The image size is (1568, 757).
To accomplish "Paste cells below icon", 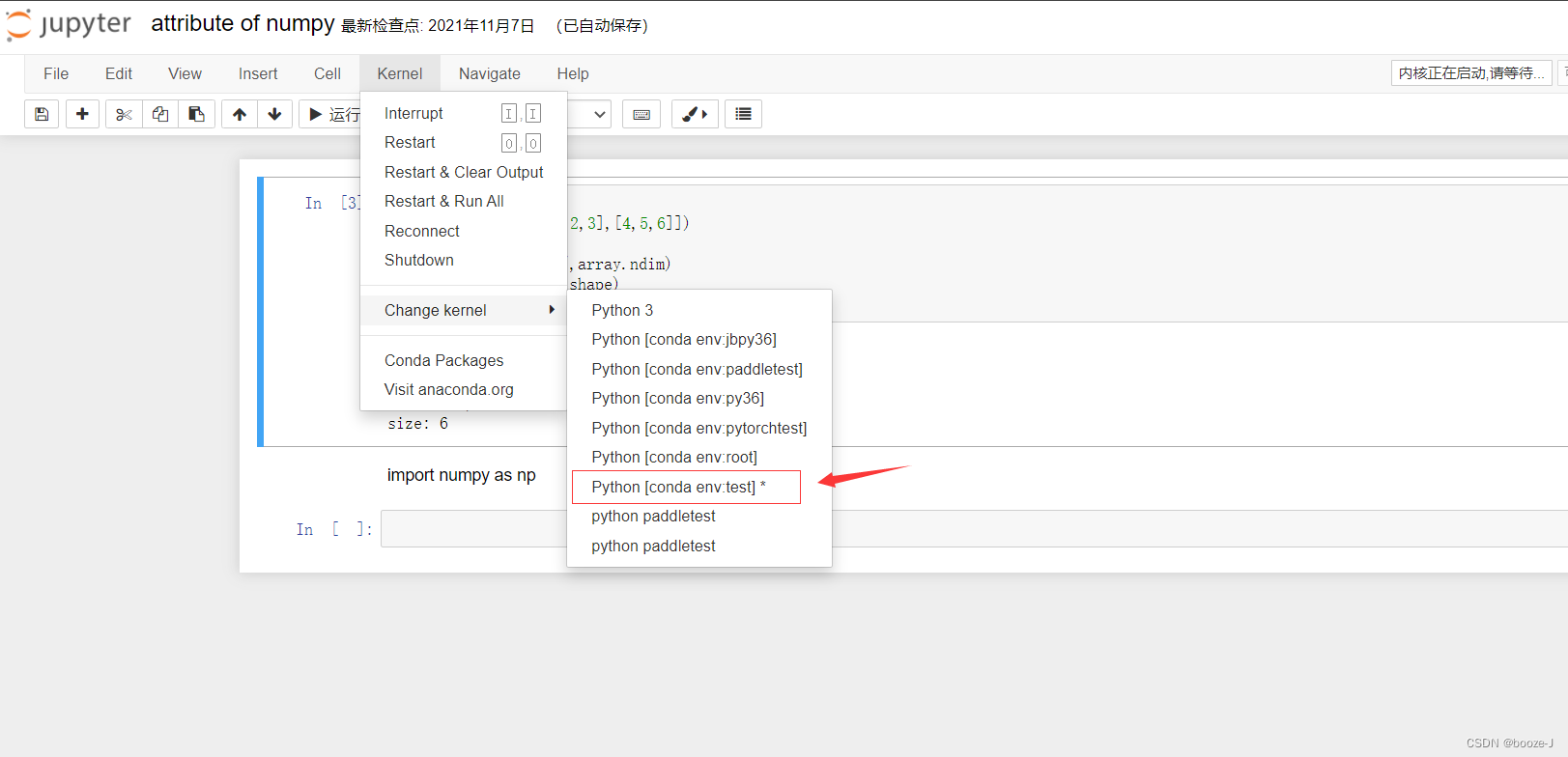I will 196,114.
